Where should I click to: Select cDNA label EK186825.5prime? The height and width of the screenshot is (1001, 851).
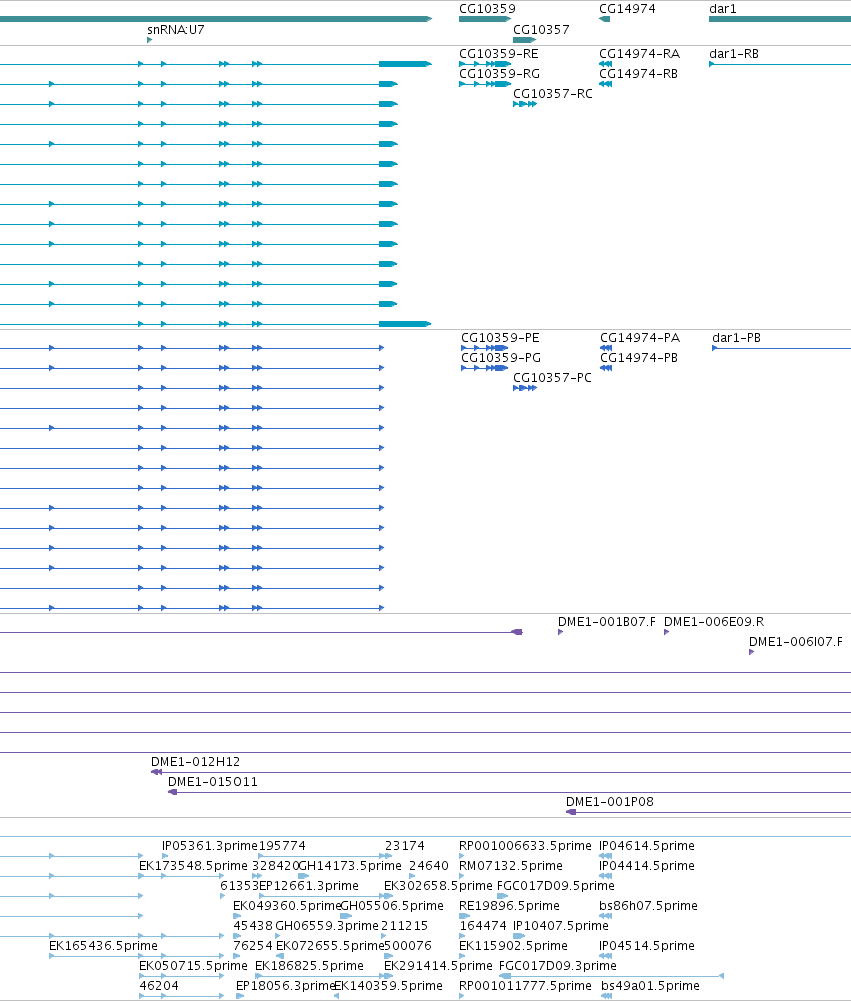coord(309,966)
